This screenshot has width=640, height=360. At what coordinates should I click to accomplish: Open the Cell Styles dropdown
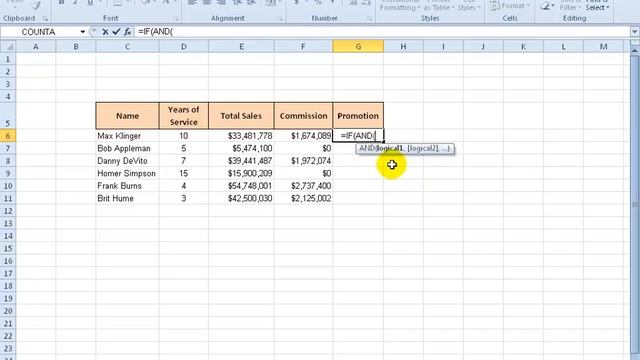tap(468, 6)
